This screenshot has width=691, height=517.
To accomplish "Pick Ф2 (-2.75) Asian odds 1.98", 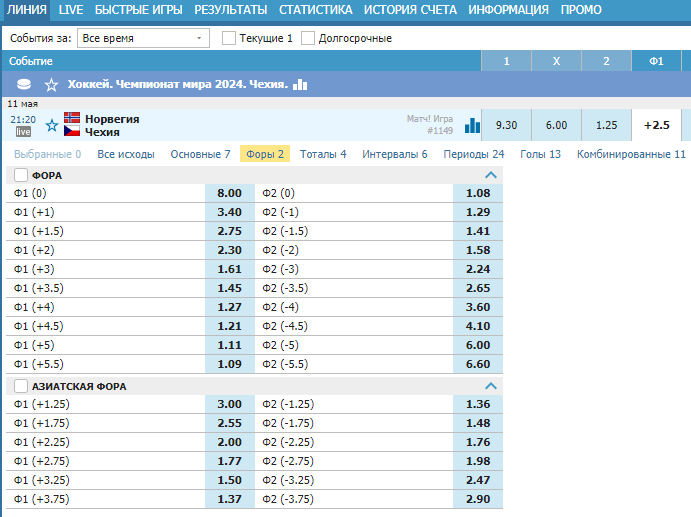I will (x=478, y=461).
